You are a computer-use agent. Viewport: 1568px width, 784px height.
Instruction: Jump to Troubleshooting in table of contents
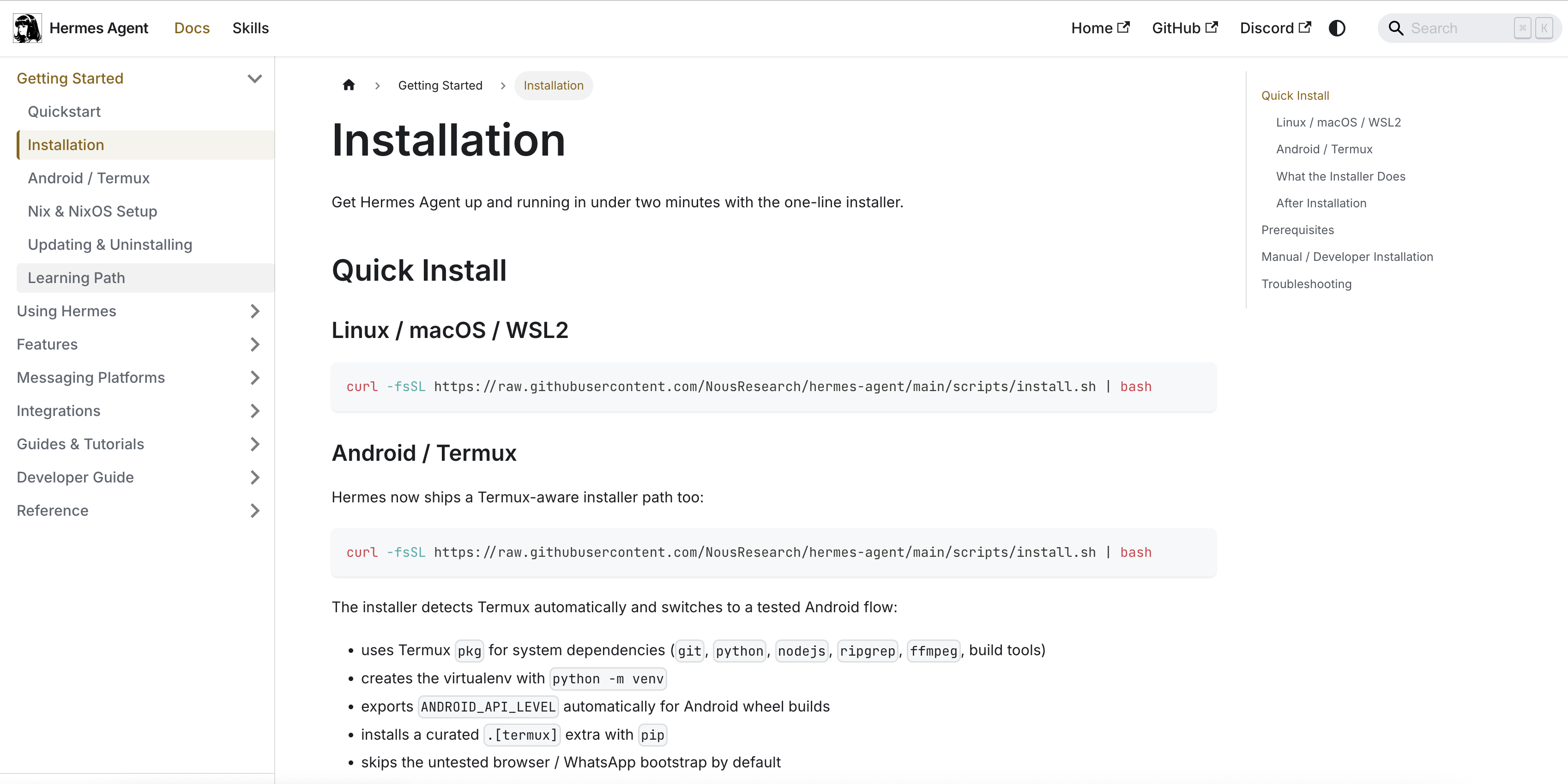1306,283
